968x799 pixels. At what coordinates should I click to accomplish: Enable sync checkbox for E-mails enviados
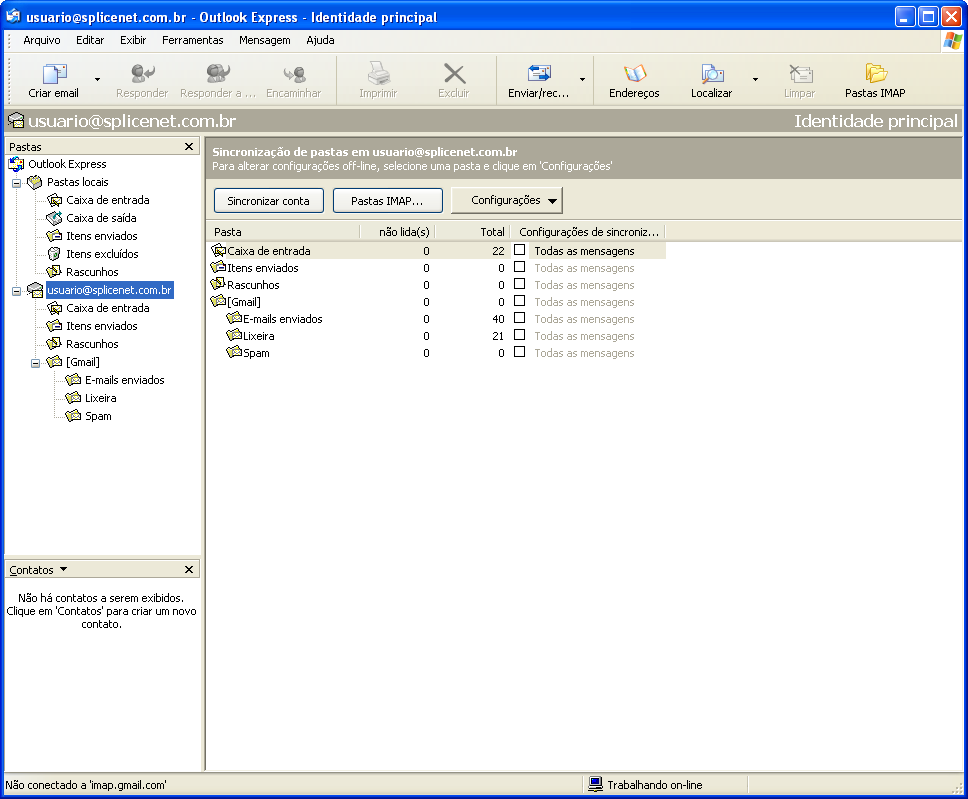[520, 318]
